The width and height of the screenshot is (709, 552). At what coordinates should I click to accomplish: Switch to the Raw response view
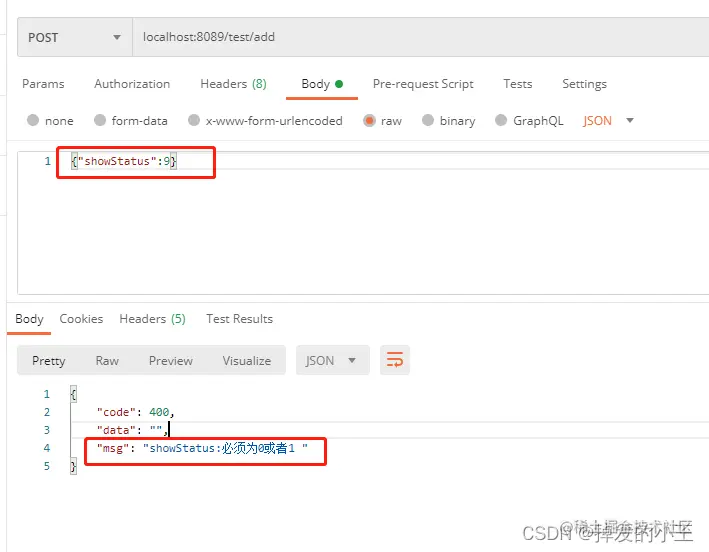[107, 361]
